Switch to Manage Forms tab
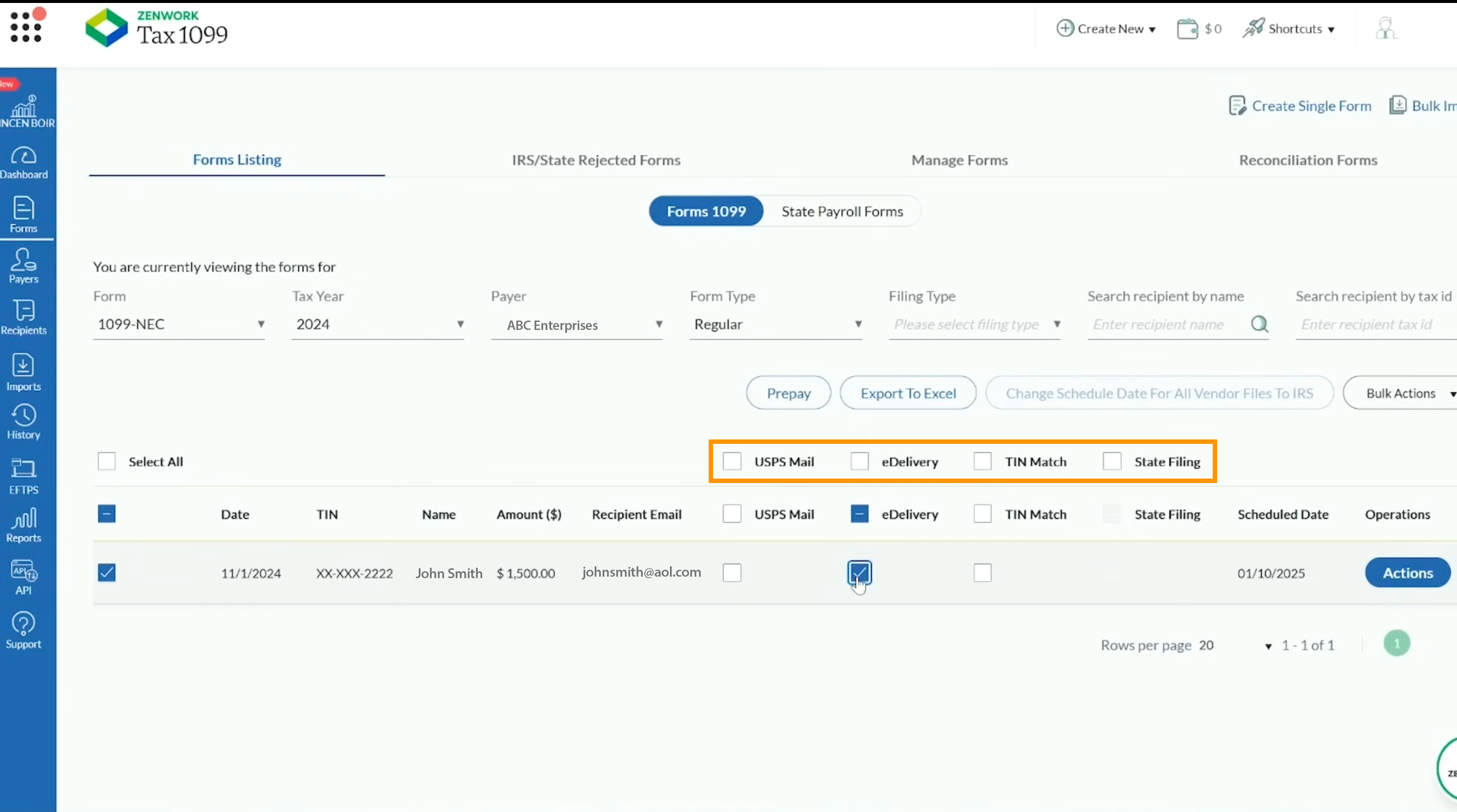 (x=960, y=161)
